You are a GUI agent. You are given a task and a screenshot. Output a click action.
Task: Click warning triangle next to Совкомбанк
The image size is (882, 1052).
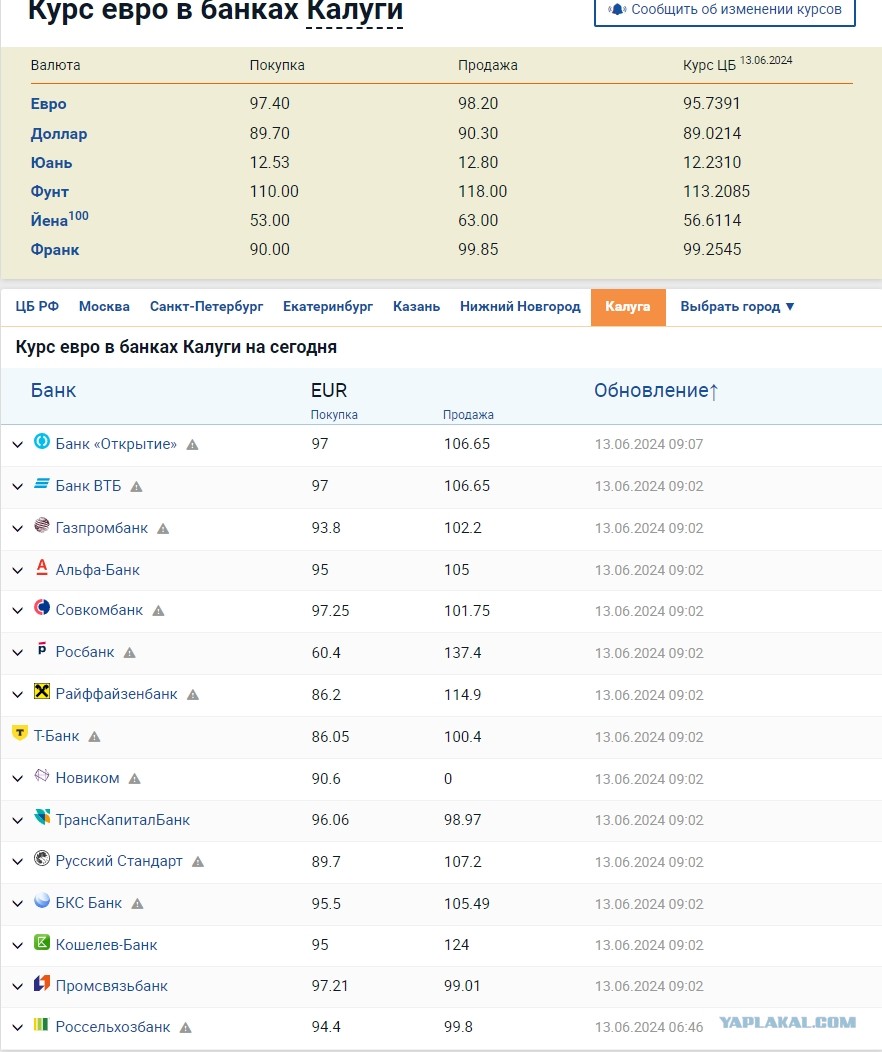158,611
